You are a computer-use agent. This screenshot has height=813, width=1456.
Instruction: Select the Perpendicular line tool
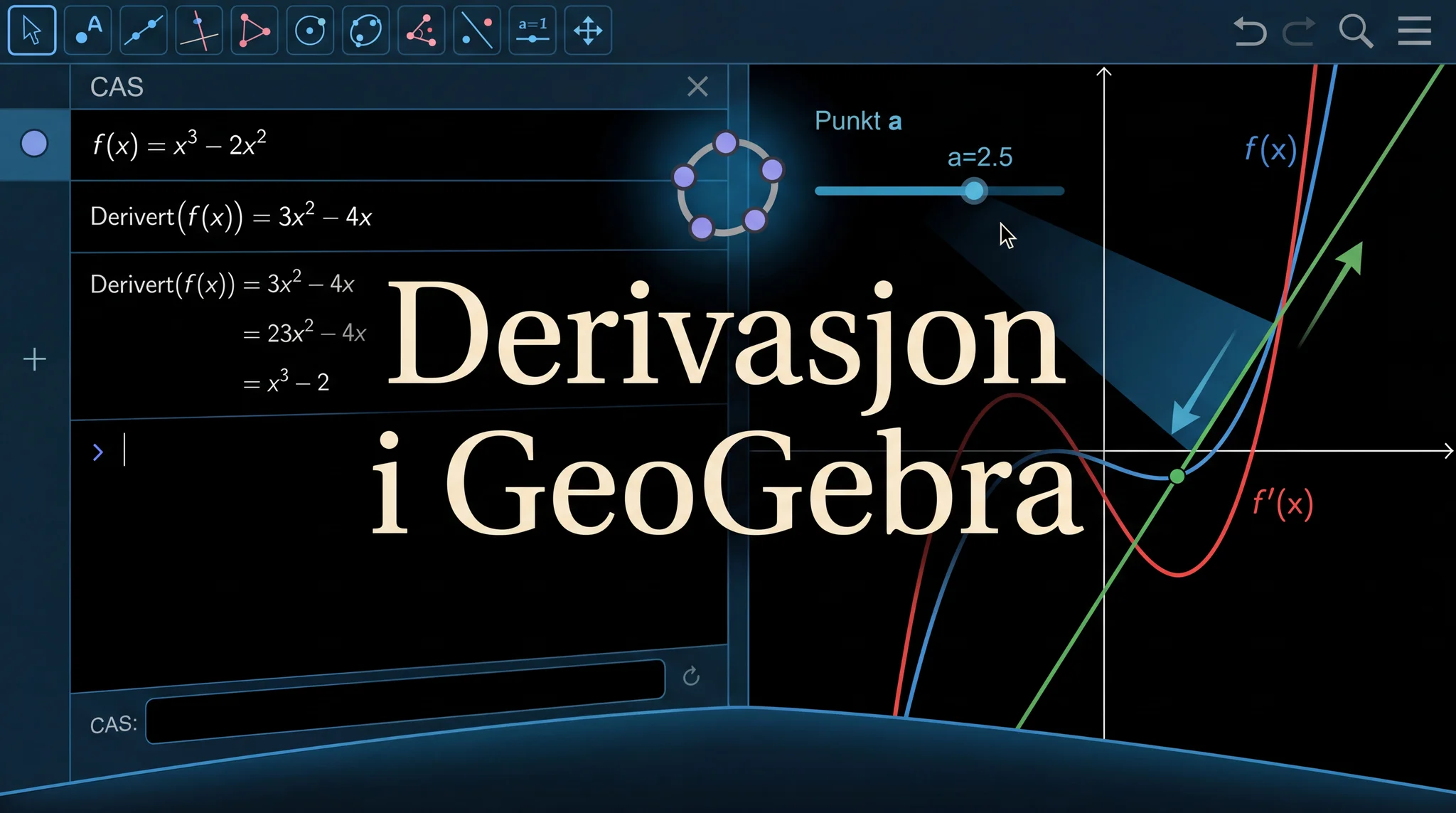[x=199, y=30]
